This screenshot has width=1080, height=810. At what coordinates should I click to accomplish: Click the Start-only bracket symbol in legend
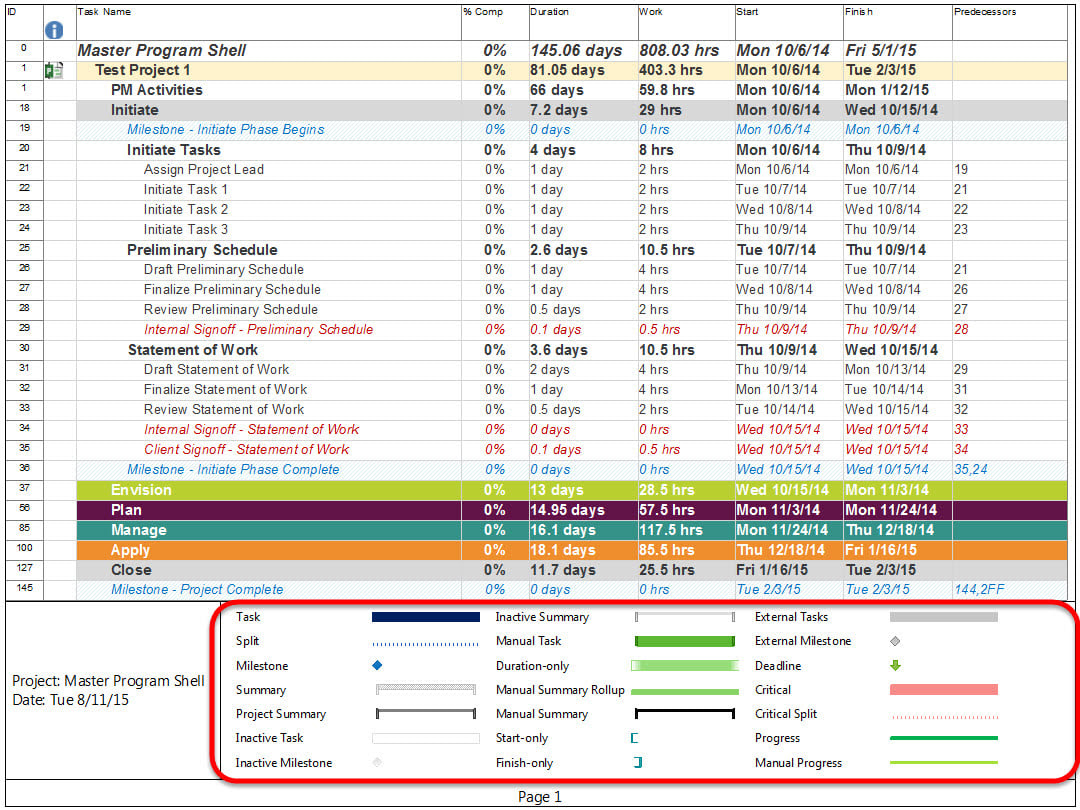[x=634, y=738]
